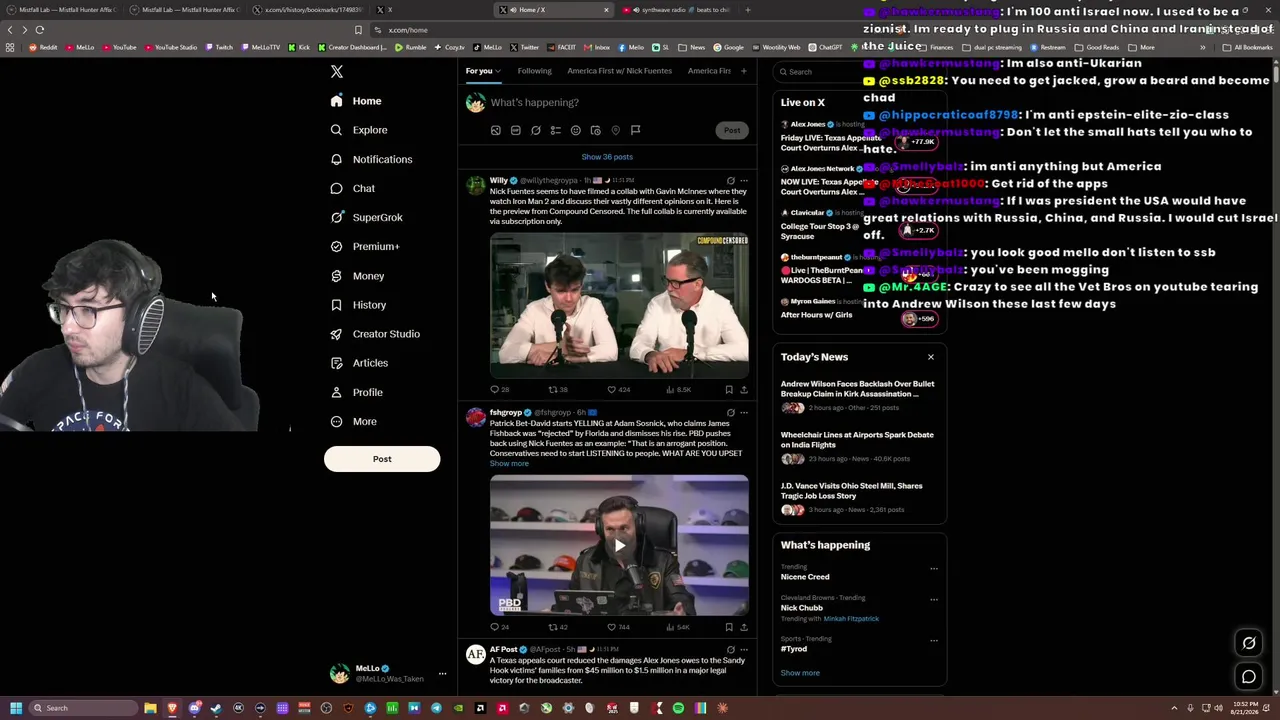The height and width of the screenshot is (720, 1280).
Task: Go to Premium+ in the sidebar
Action: tap(364, 246)
